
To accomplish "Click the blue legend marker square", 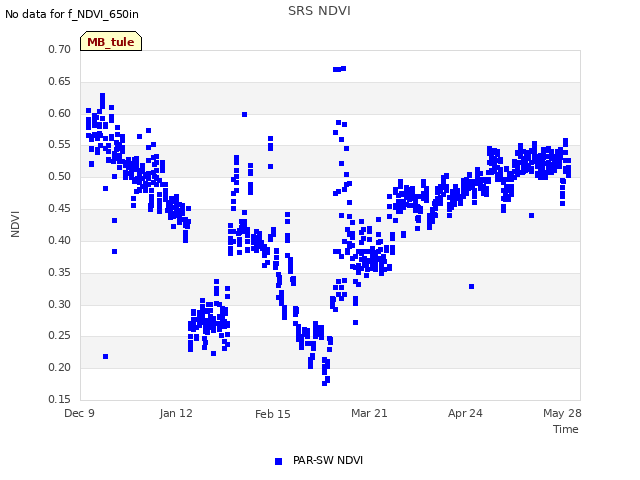I will pyautogui.click(x=278, y=461).
